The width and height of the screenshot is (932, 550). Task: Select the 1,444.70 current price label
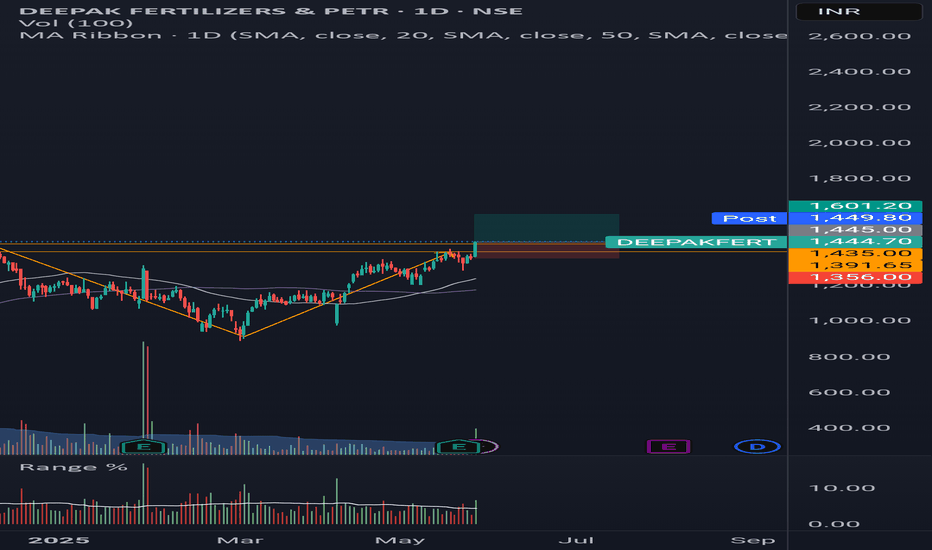click(855, 241)
